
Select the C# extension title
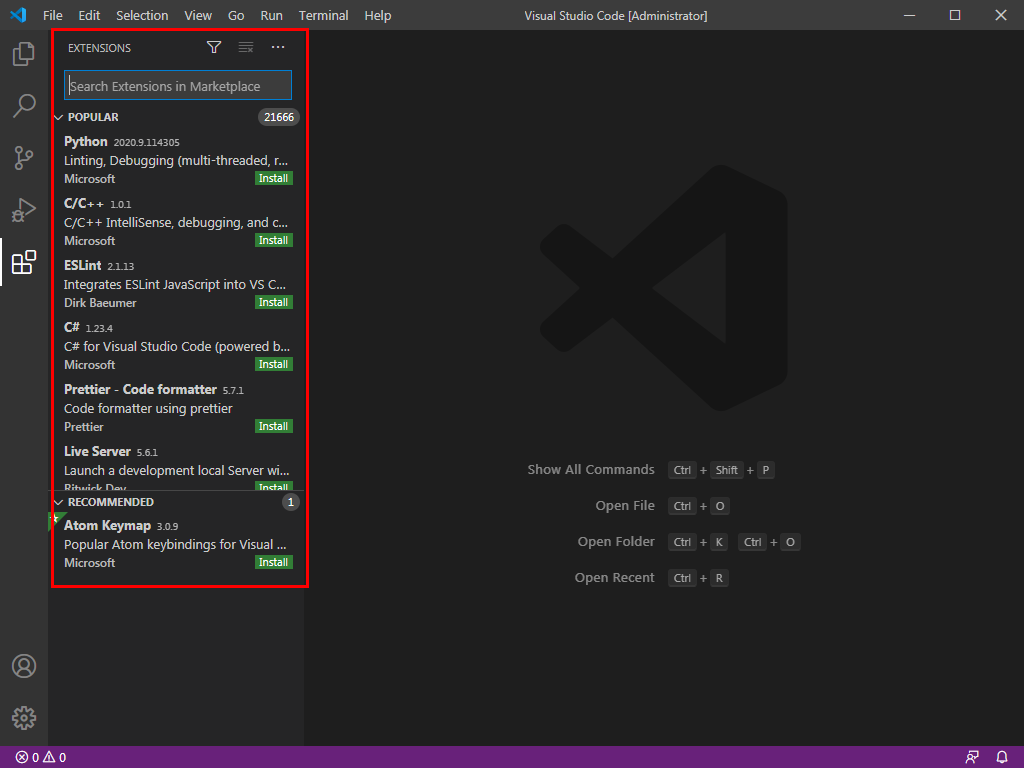72,327
